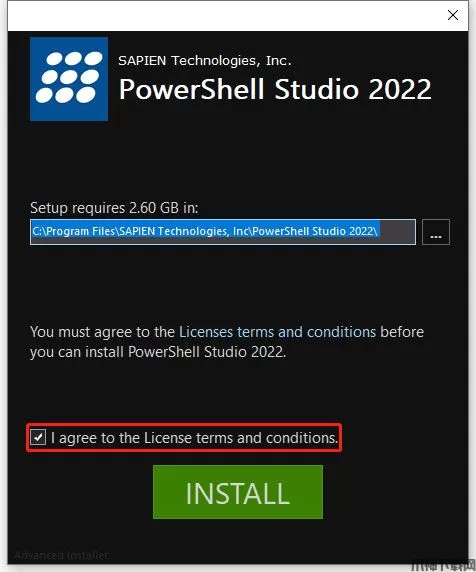The width and height of the screenshot is (476, 572).
Task: Click the word 'before' after the license link
Action: point(402,332)
